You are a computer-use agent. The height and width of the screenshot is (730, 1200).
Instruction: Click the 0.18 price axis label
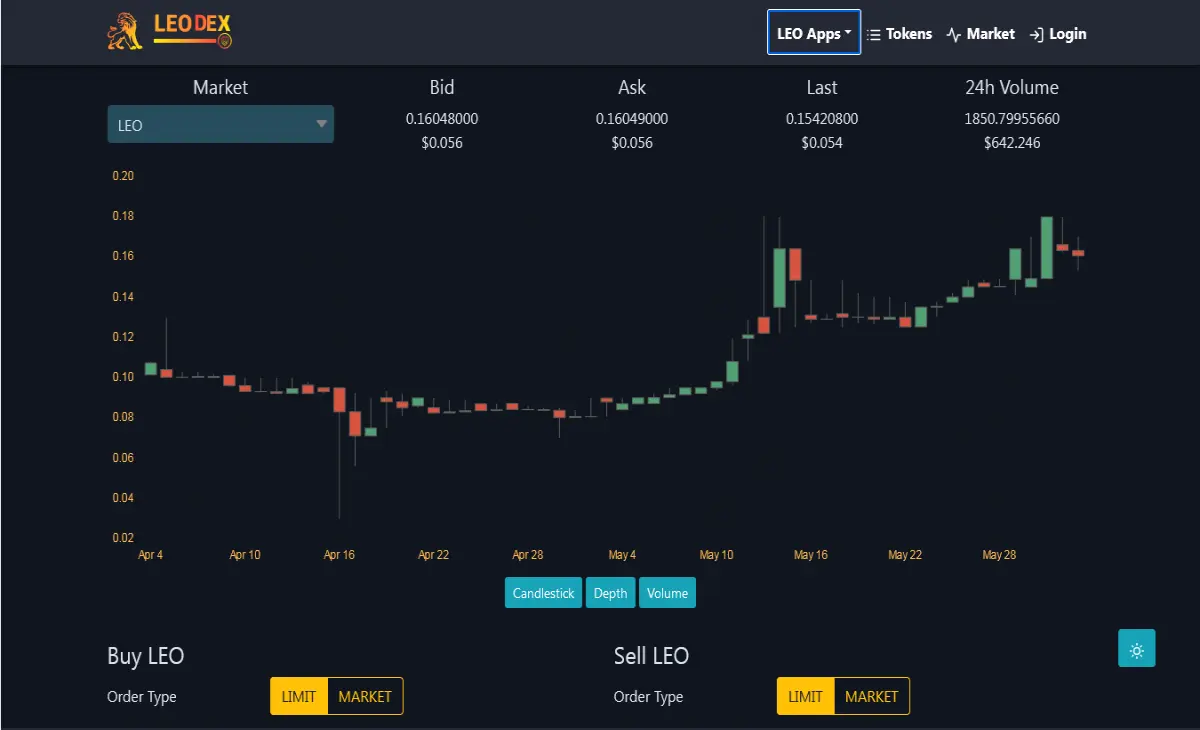[x=123, y=216]
